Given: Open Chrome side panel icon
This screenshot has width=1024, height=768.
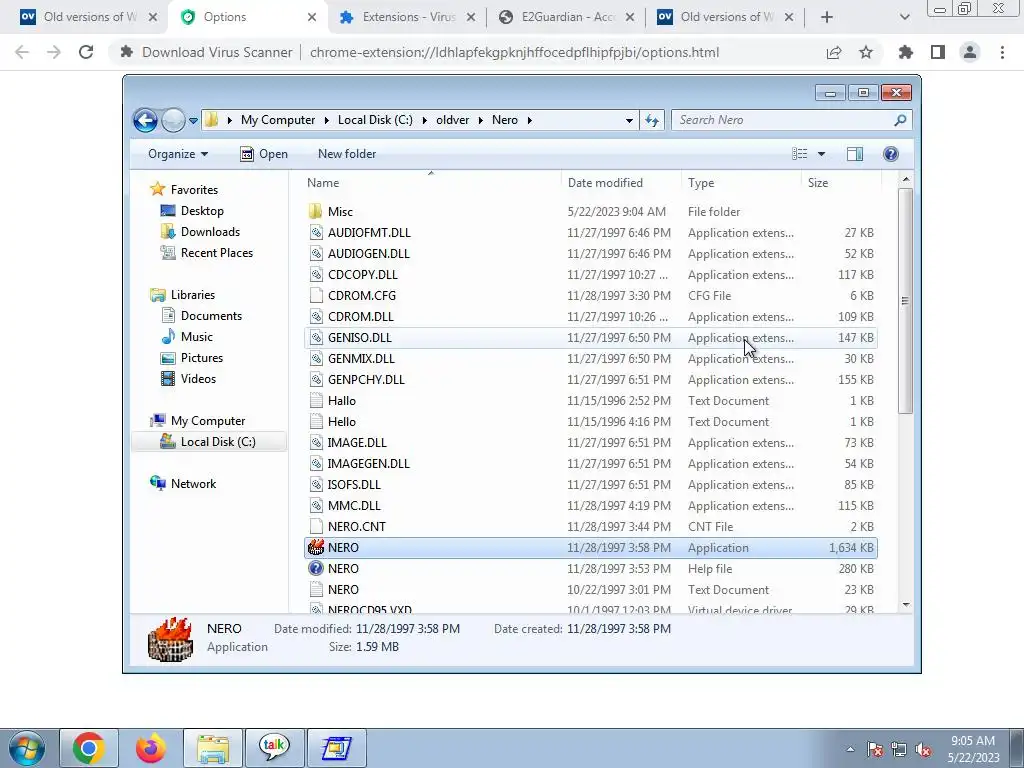Looking at the screenshot, I should [938, 52].
